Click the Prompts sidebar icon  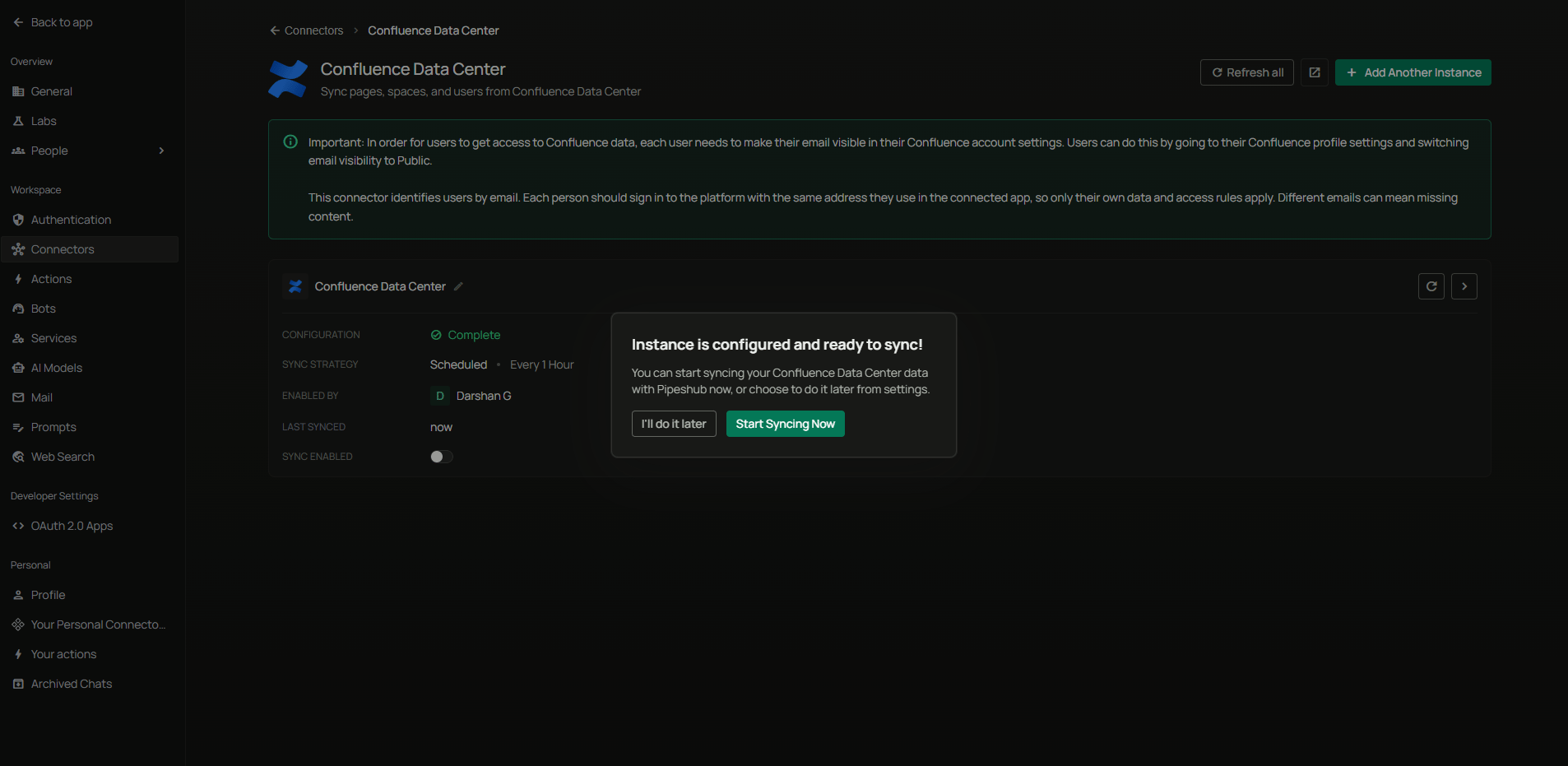pyautogui.click(x=18, y=427)
